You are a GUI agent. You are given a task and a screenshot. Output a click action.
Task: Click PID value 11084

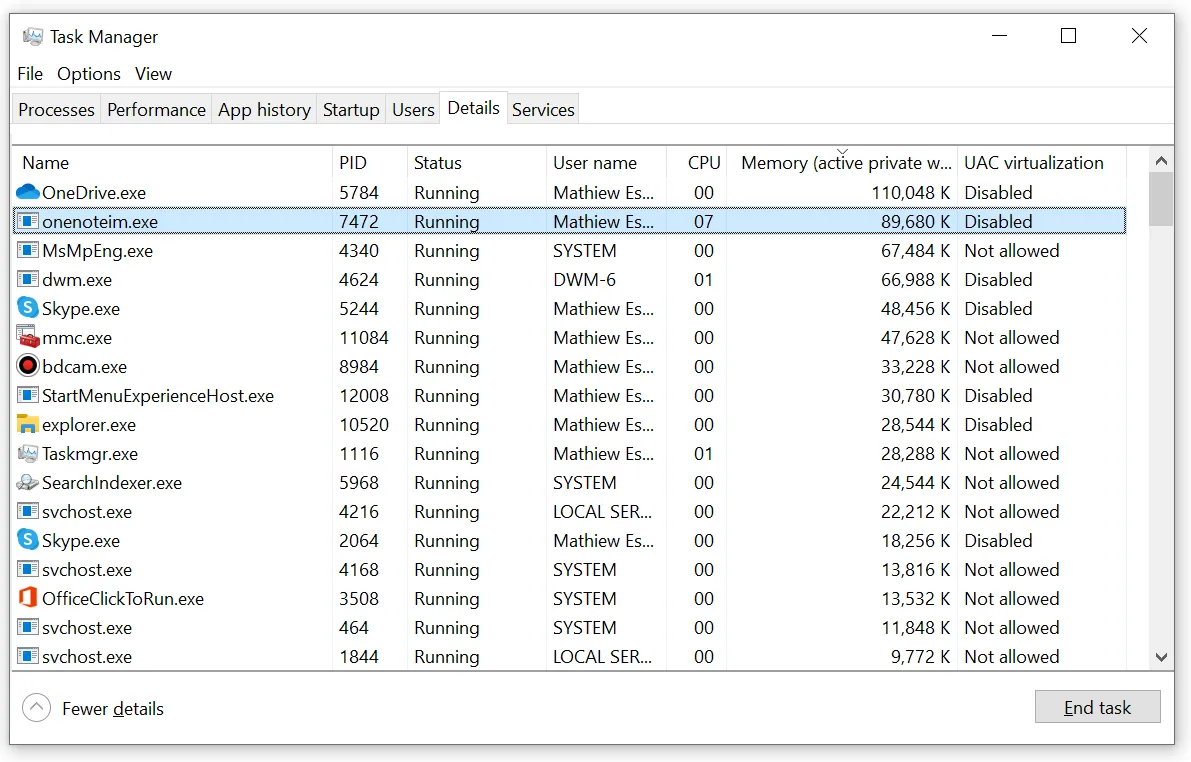[364, 337]
